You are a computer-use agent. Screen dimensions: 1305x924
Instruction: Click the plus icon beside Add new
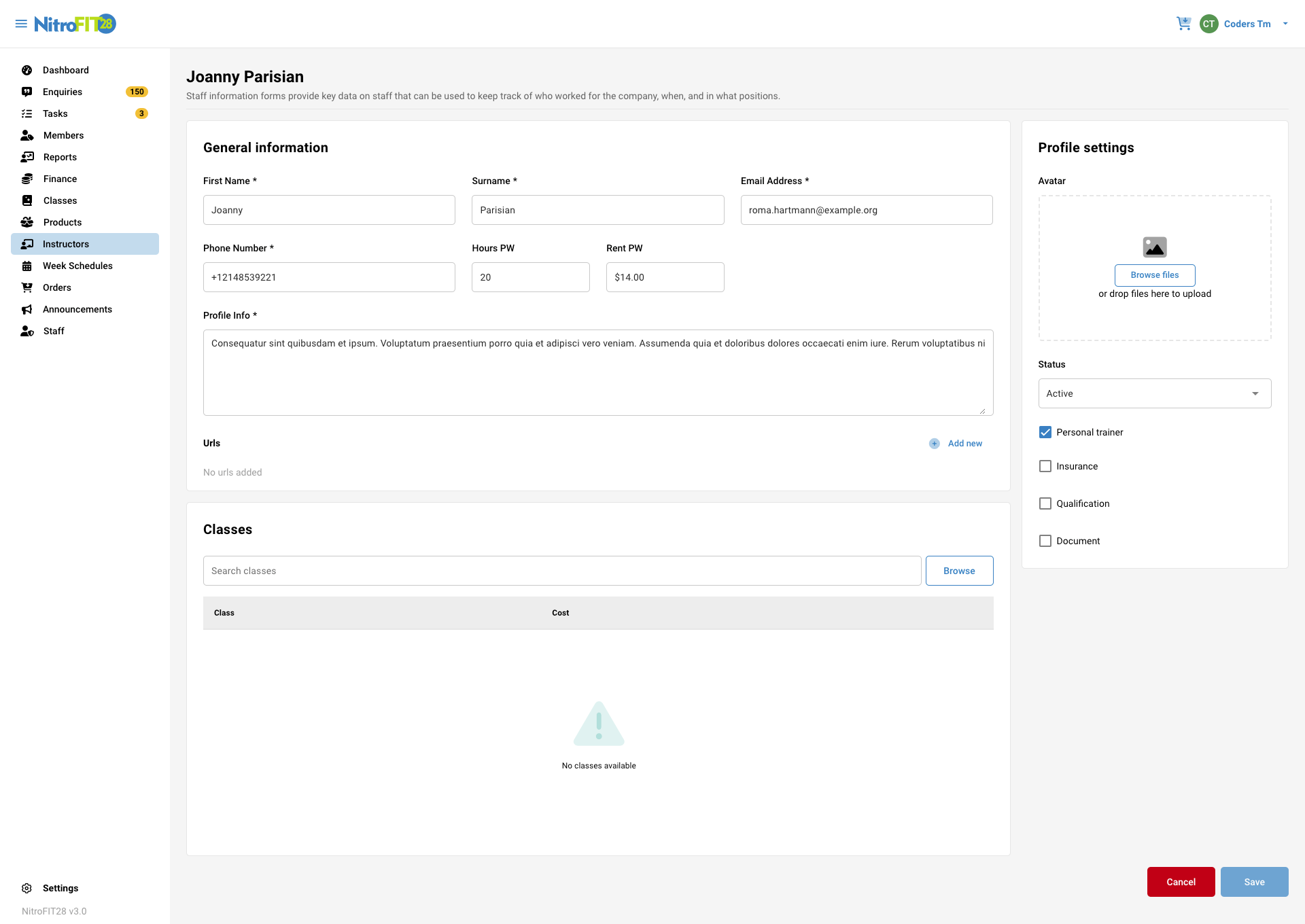(935, 444)
